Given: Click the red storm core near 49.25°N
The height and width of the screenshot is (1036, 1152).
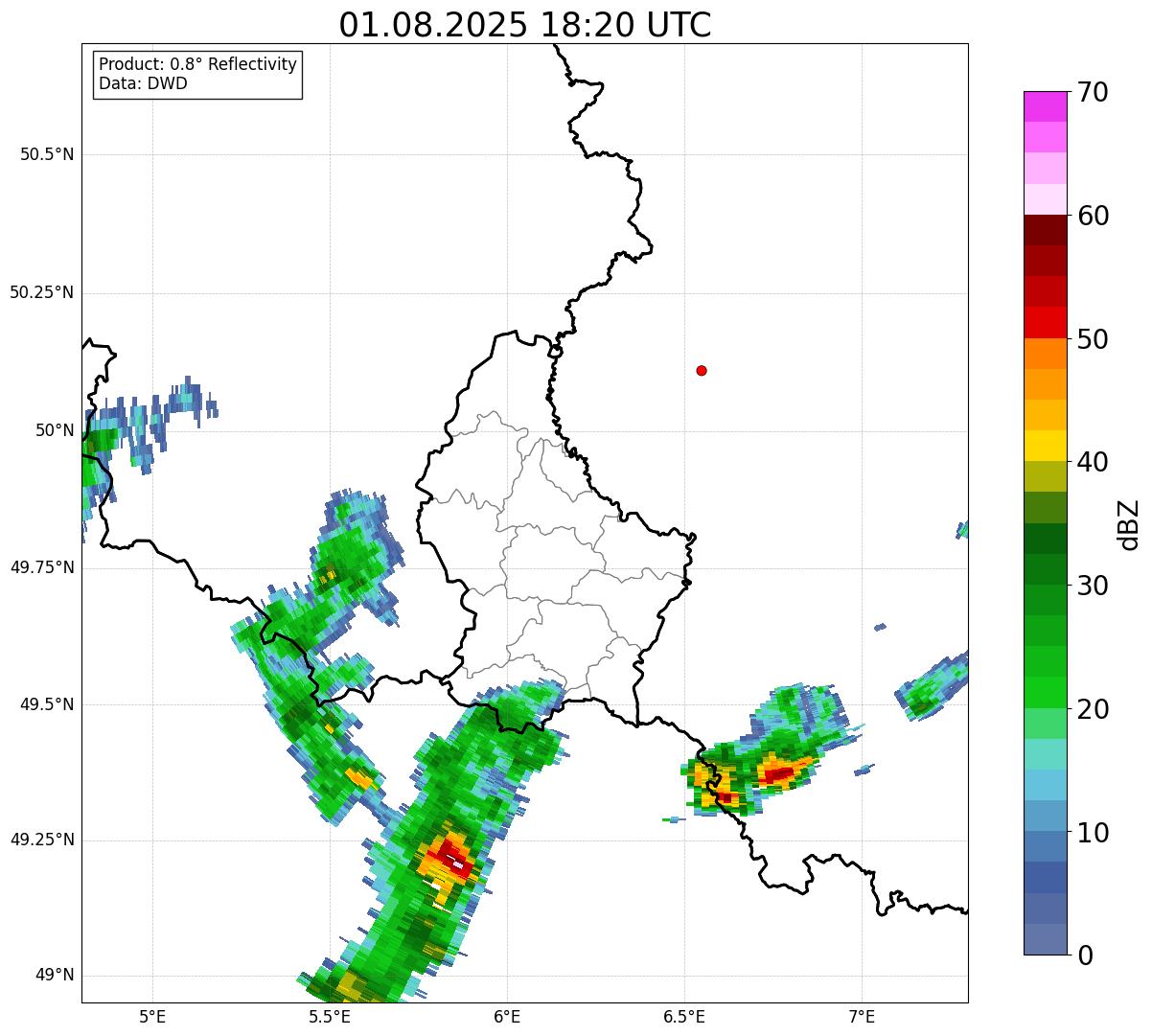Looking at the screenshot, I should point(450,858).
